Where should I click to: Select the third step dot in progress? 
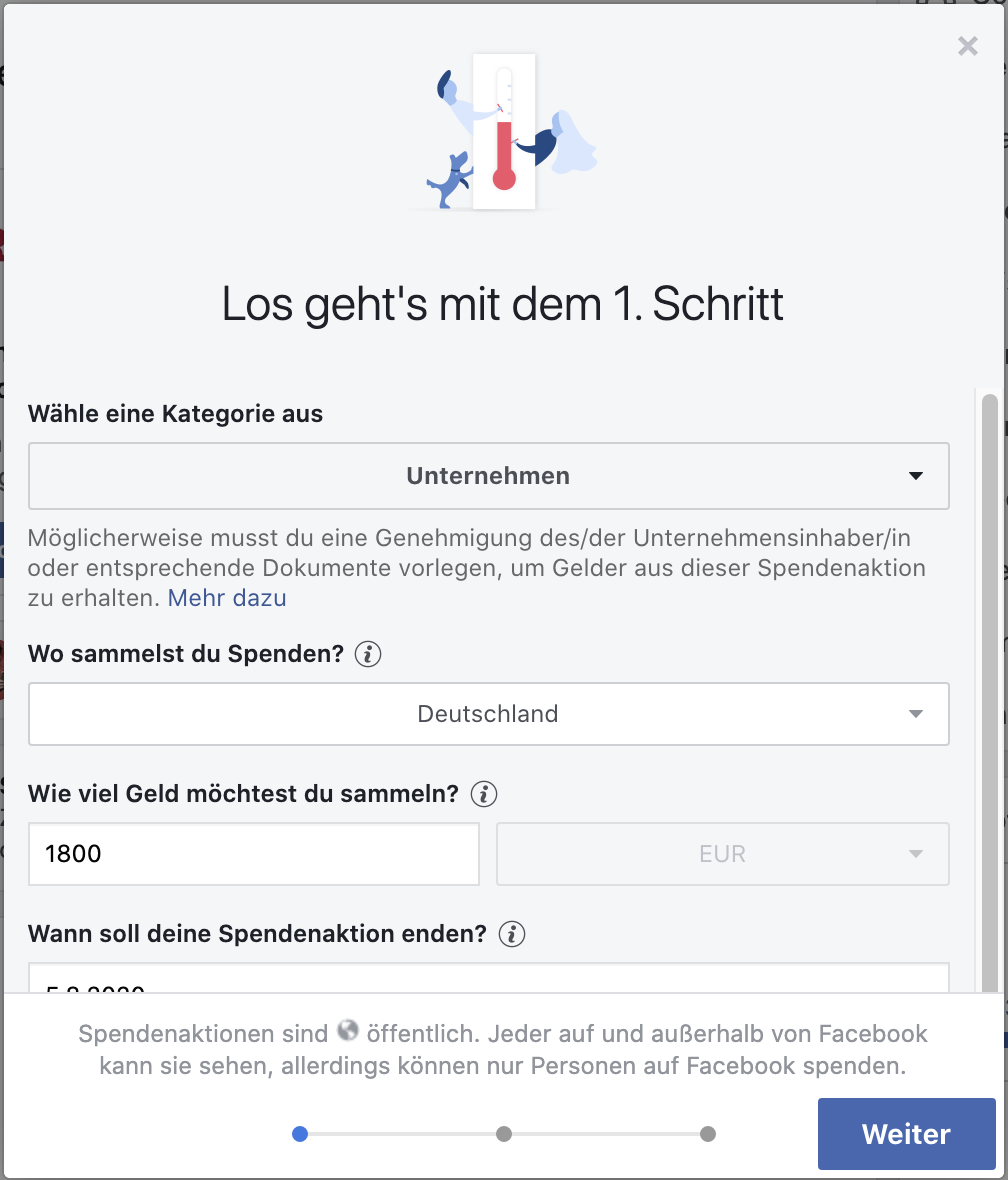(x=708, y=1134)
